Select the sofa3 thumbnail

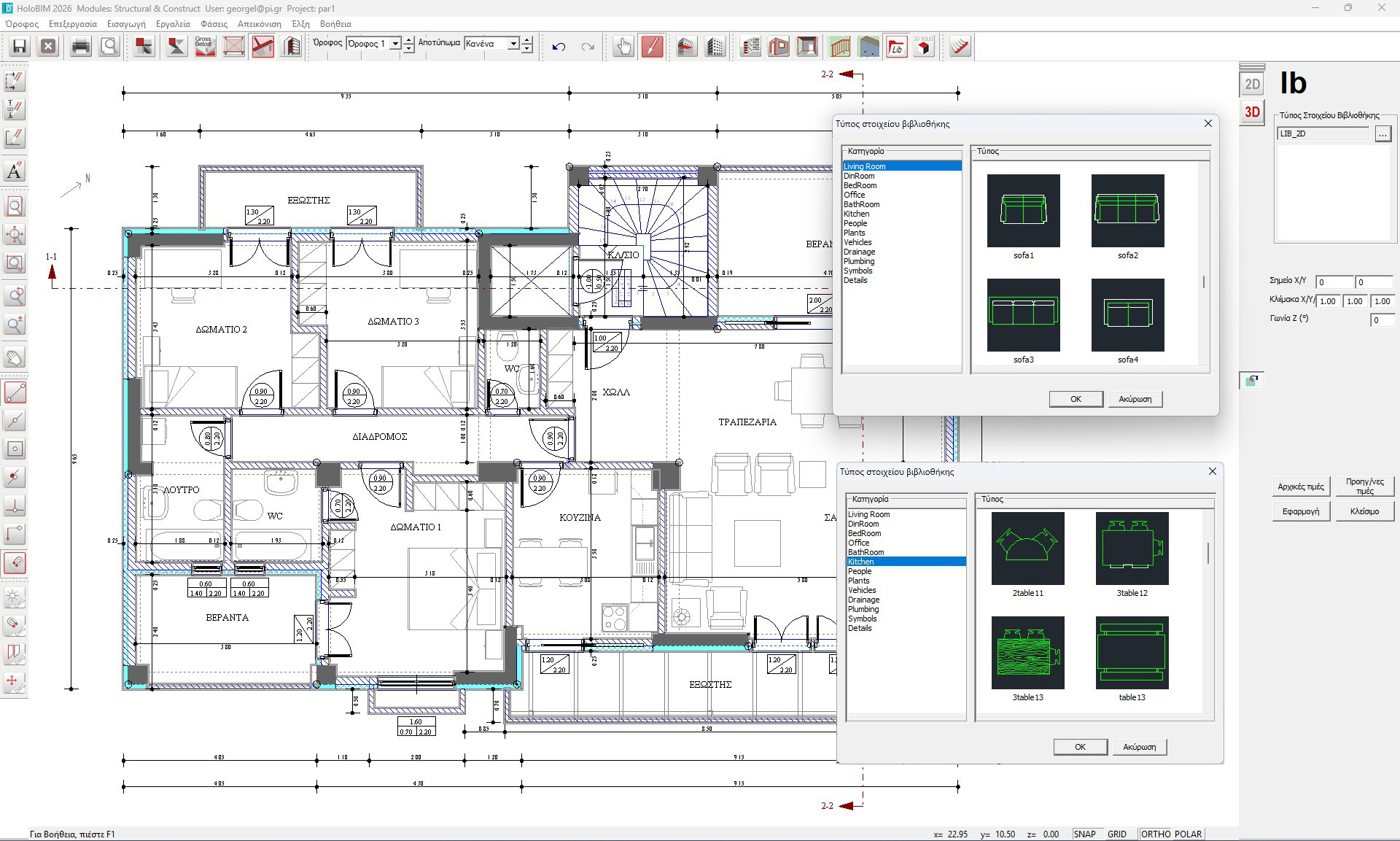pyautogui.click(x=1023, y=315)
